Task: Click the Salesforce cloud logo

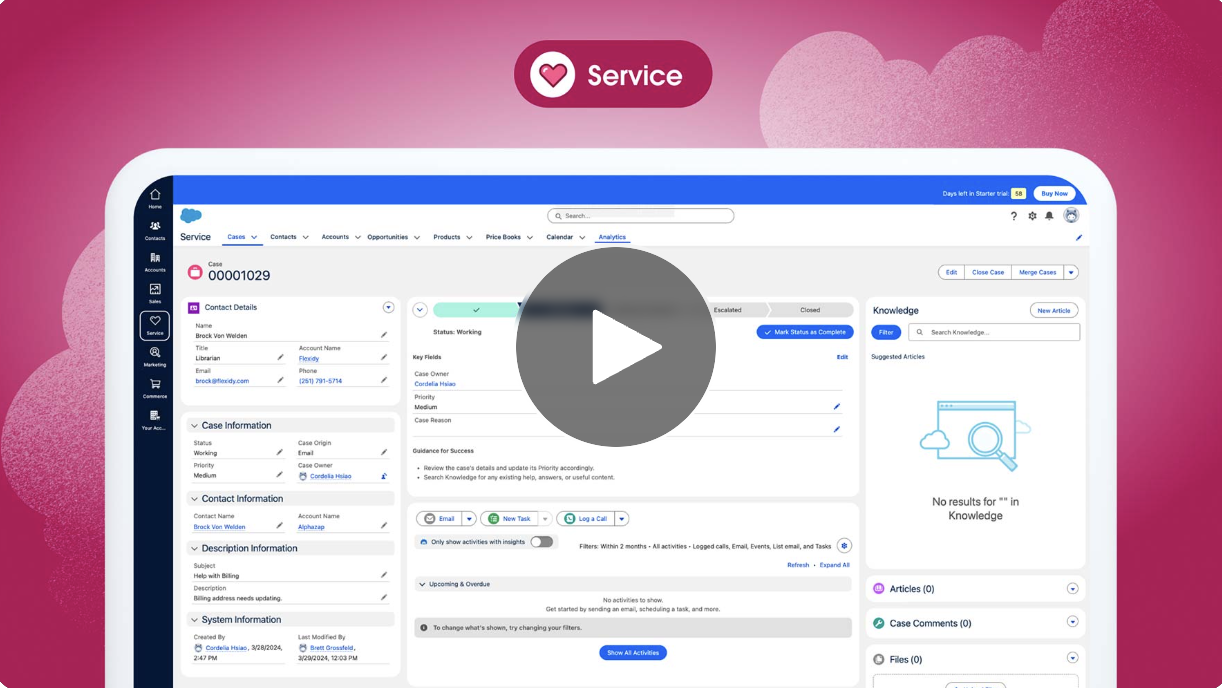Action: (191, 215)
